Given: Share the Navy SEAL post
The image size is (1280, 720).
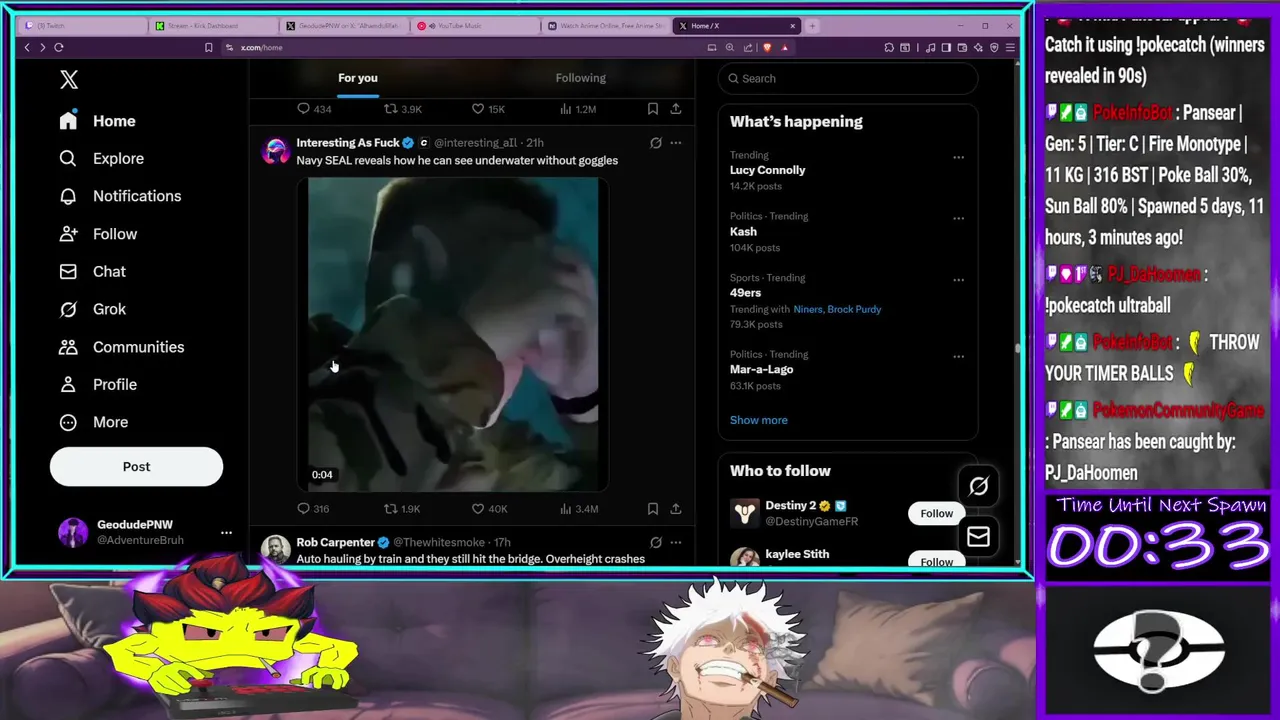Looking at the screenshot, I should tap(676, 508).
